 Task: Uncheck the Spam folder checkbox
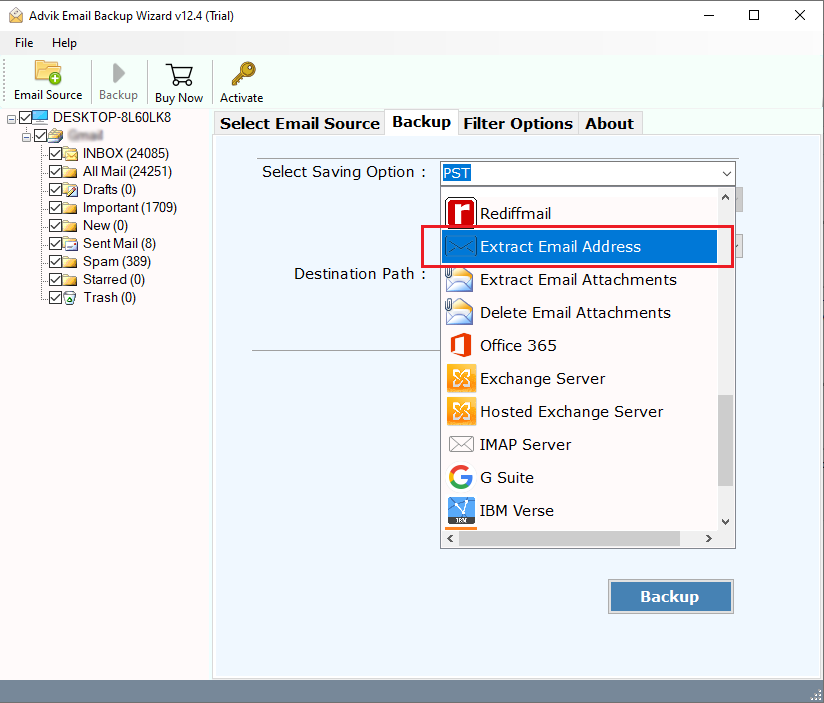[56, 262]
